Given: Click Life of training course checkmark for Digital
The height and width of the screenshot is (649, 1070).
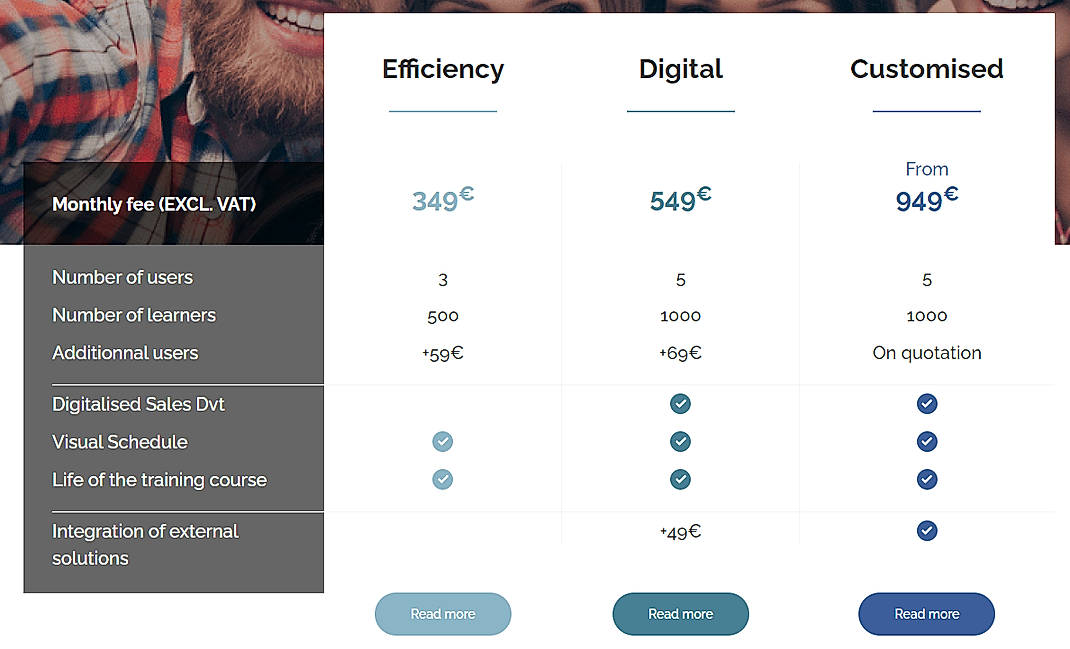Looking at the screenshot, I should pyautogui.click(x=680, y=479).
